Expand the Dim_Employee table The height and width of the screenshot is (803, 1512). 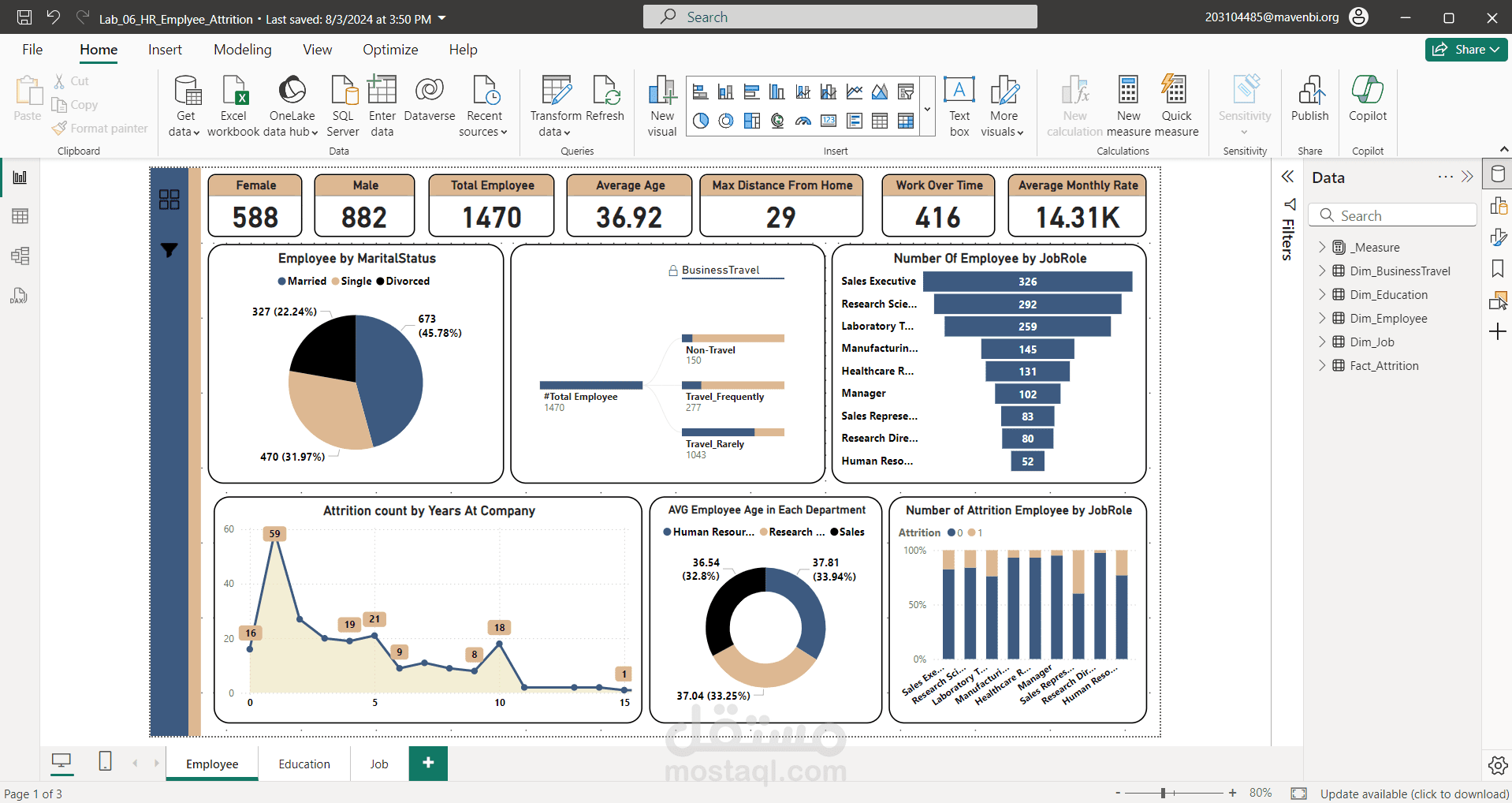tap(1322, 318)
